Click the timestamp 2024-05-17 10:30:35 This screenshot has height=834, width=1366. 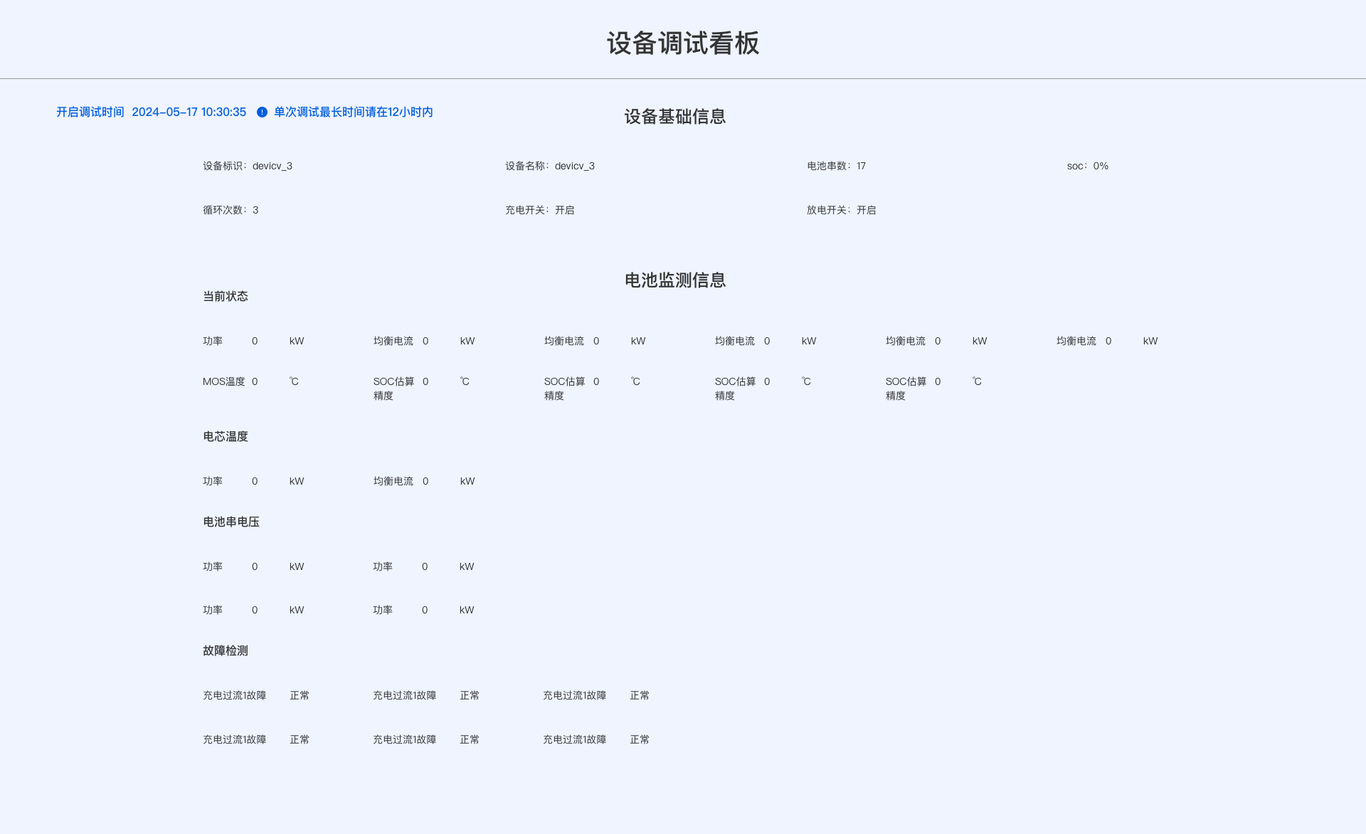(189, 112)
